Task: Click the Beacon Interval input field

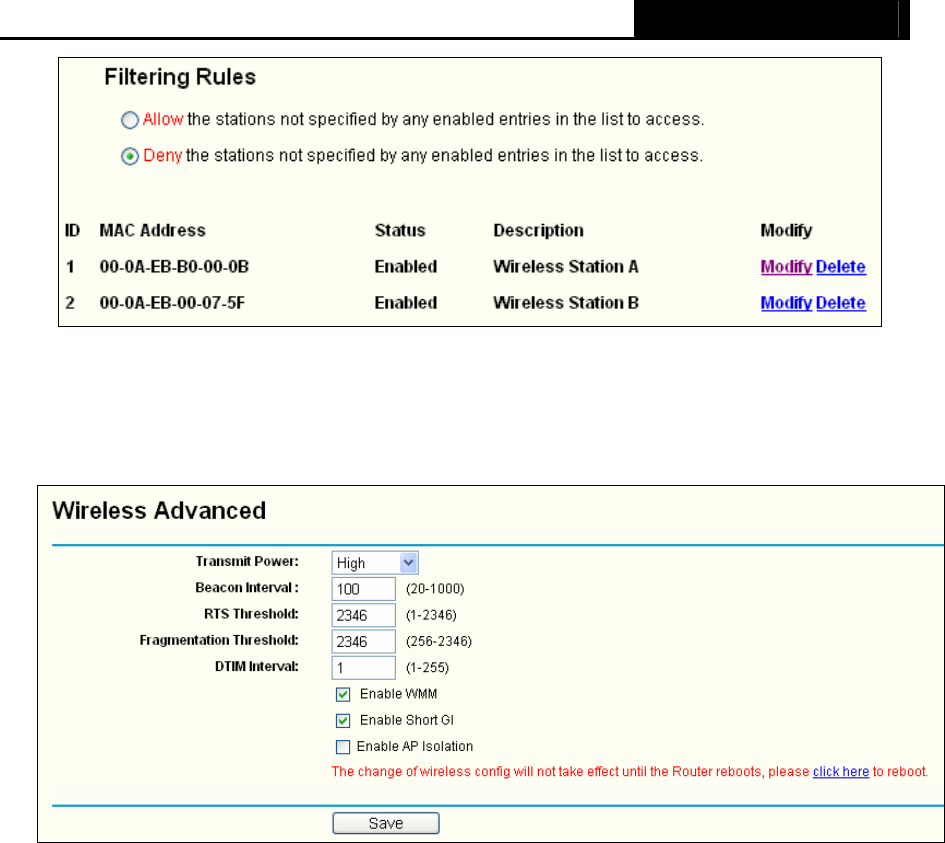Action: click(x=363, y=589)
